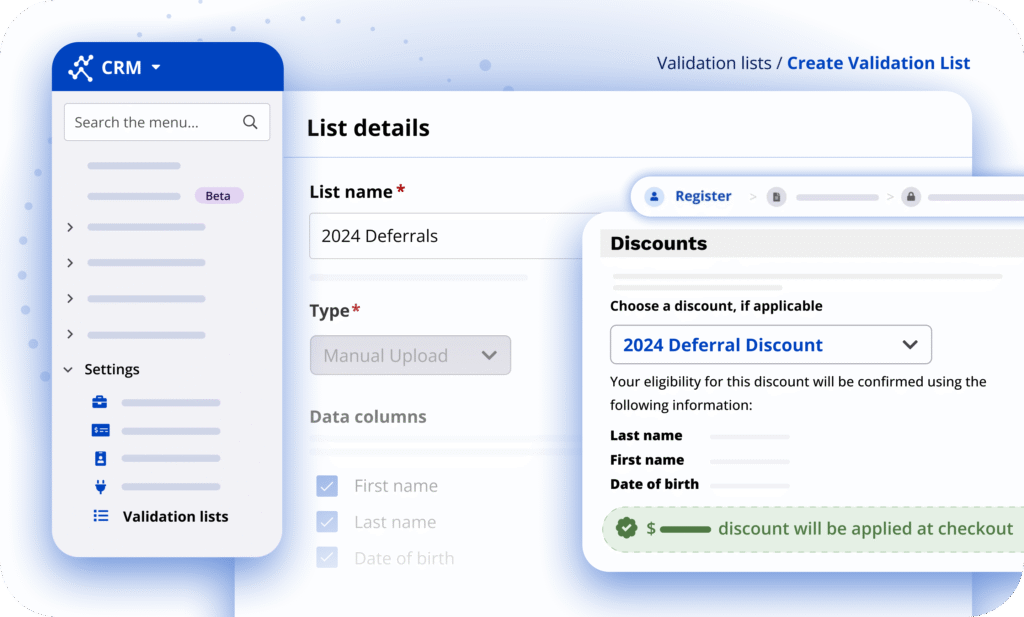1024x617 pixels.
Task: Collapse the Settings menu section
Action: (x=68, y=369)
